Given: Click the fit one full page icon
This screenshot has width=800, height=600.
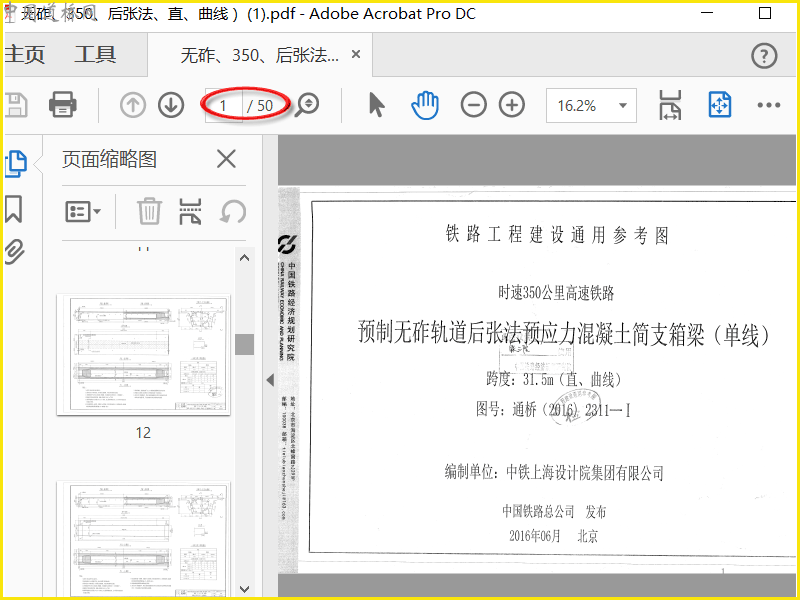Looking at the screenshot, I should point(720,105).
